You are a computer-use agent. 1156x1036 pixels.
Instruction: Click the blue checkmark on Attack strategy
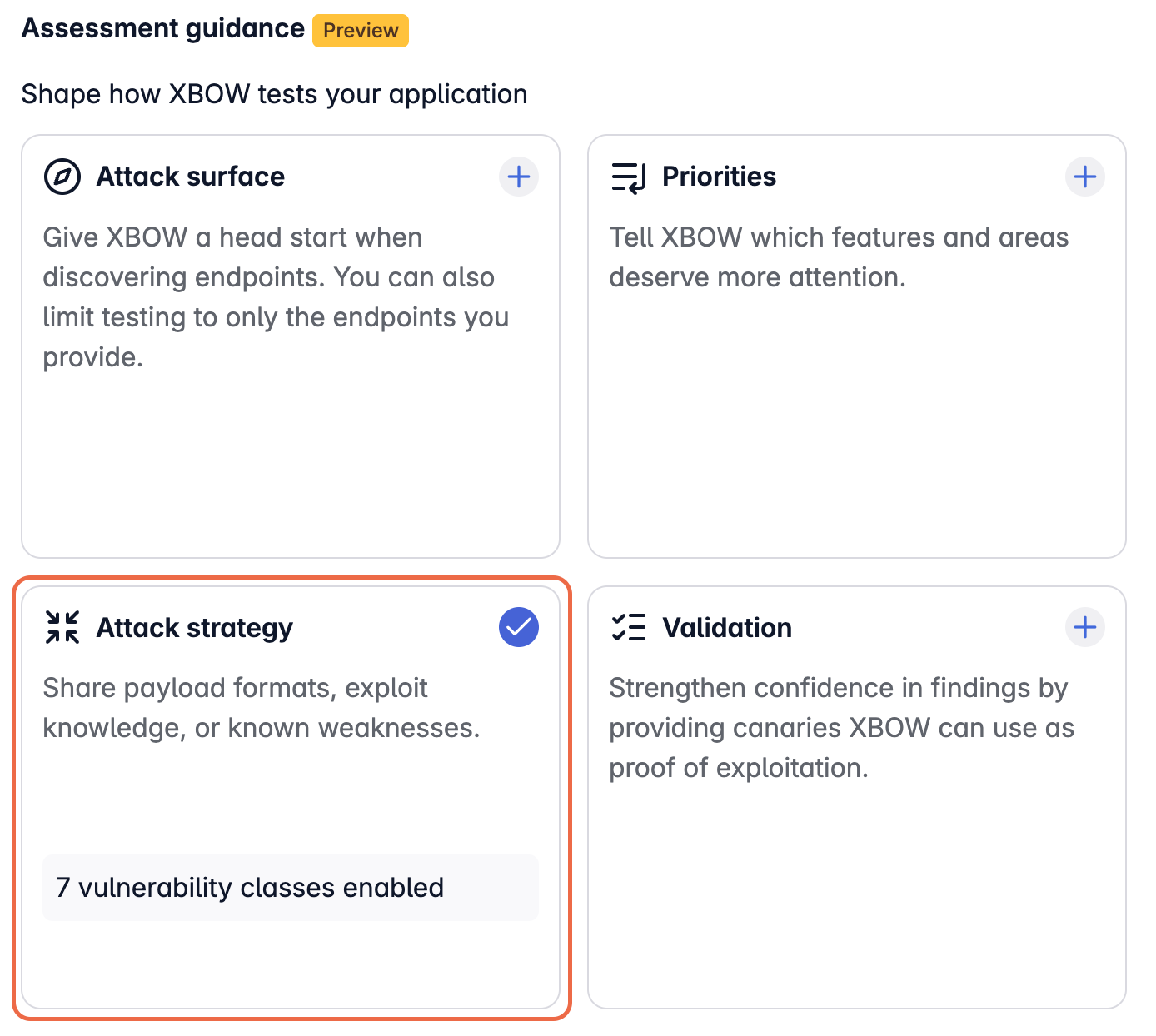pos(518,627)
